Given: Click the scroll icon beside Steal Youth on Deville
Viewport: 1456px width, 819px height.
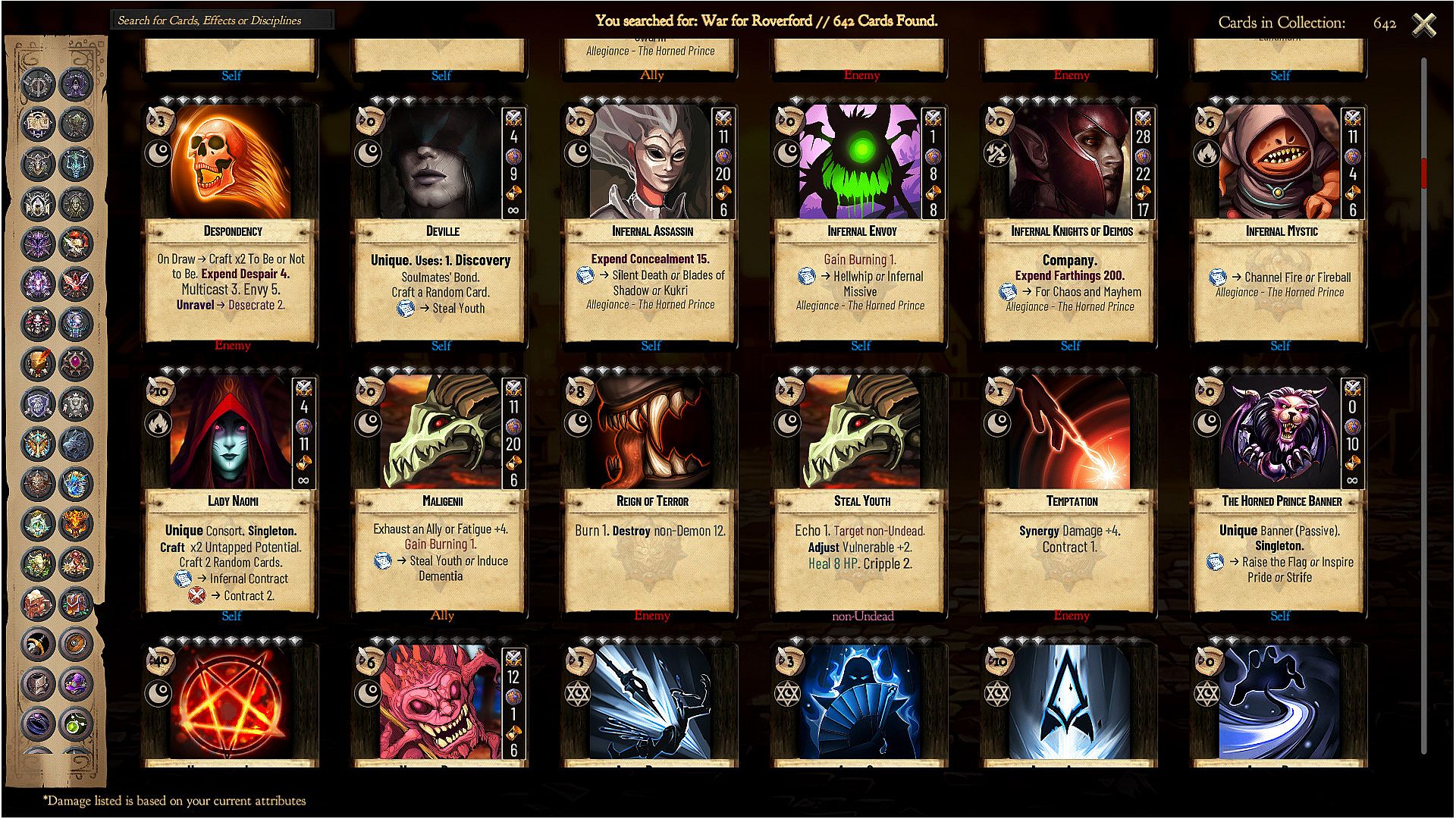Looking at the screenshot, I should pyautogui.click(x=406, y=309).
